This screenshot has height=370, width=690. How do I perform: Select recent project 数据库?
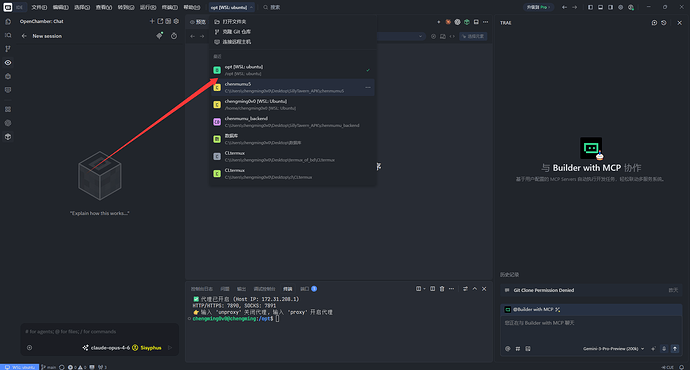[293, 139]
